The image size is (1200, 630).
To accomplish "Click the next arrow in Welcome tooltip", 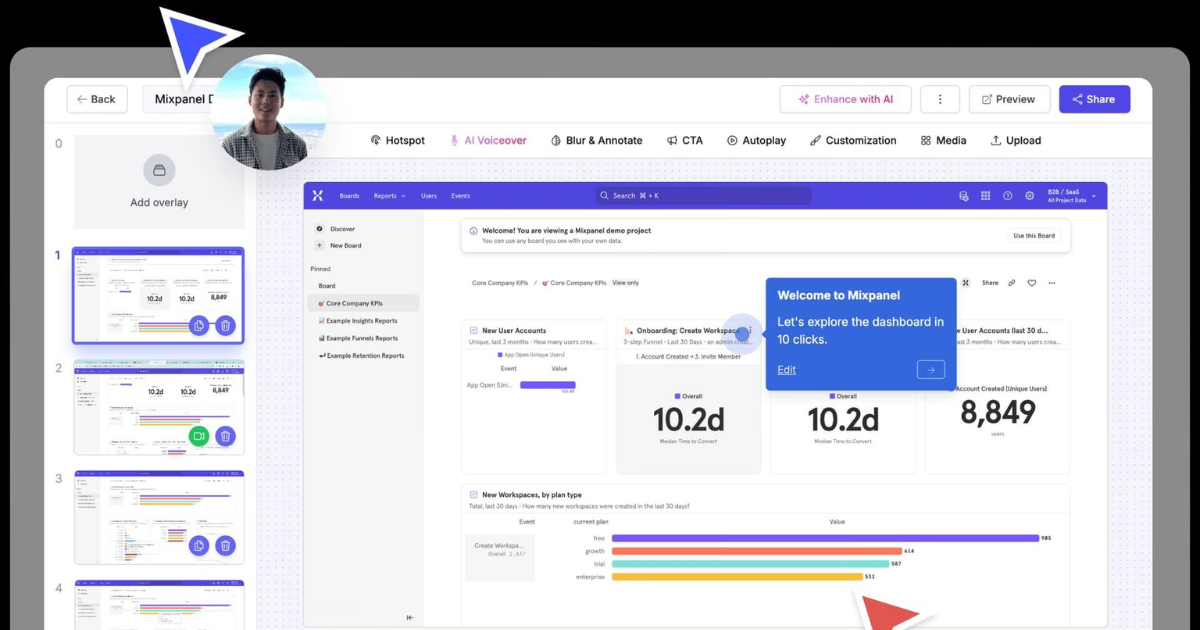I will (930, 370).
